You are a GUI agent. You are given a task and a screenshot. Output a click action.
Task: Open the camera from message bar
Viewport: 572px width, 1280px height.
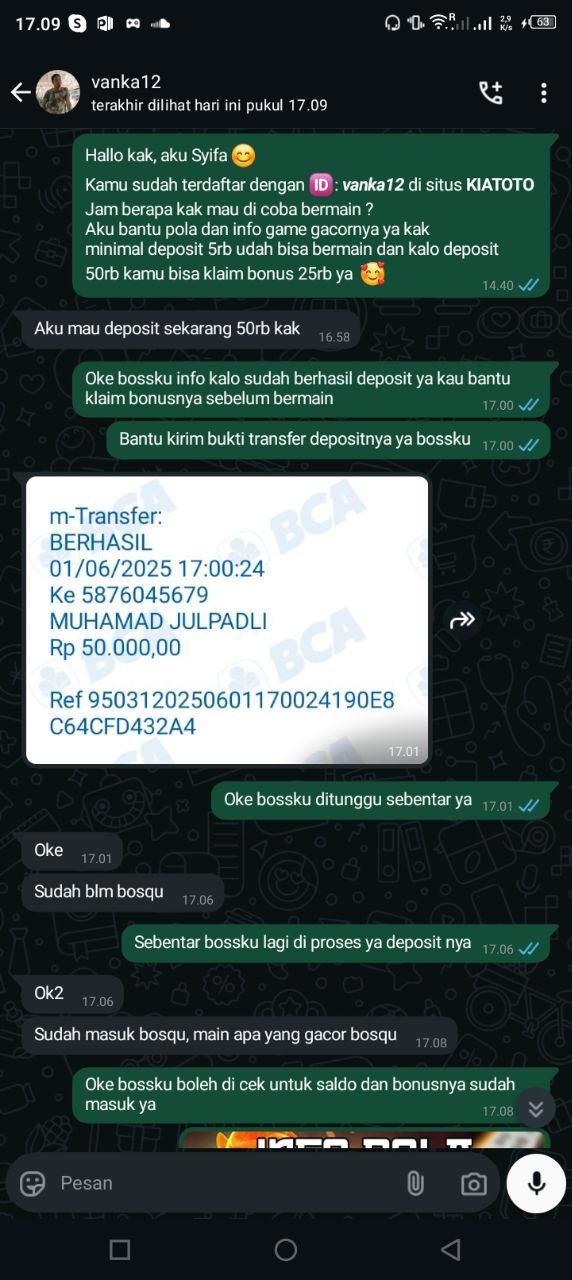pos(474,1184)
